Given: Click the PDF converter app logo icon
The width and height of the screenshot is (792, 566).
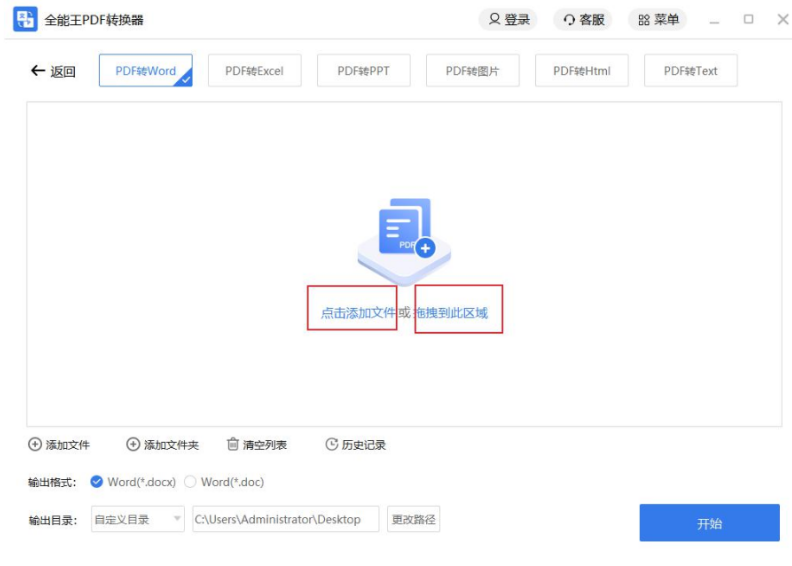Looking at the screenshot, I should coord(25,19).
